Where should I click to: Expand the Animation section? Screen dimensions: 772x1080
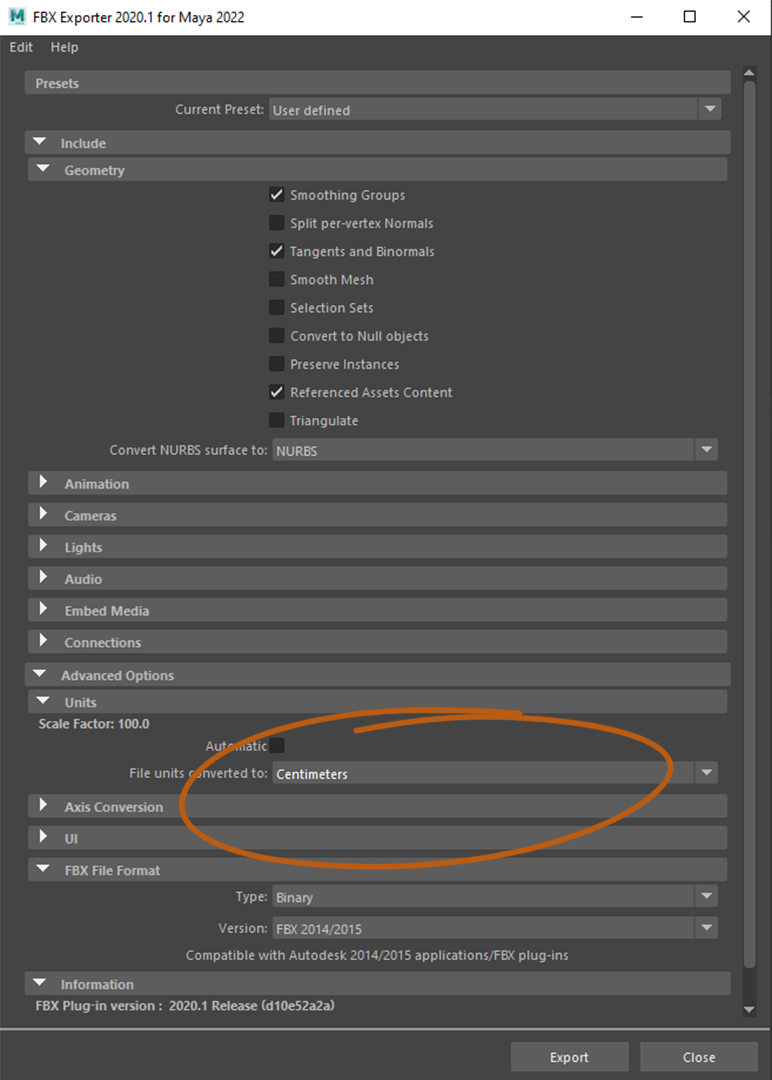tap(43, 483)
